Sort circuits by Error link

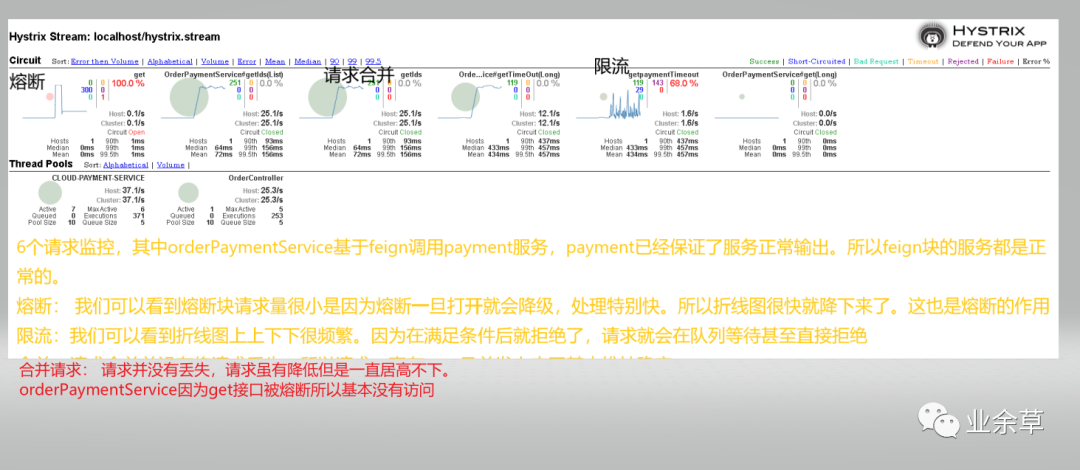coord(247,61)
